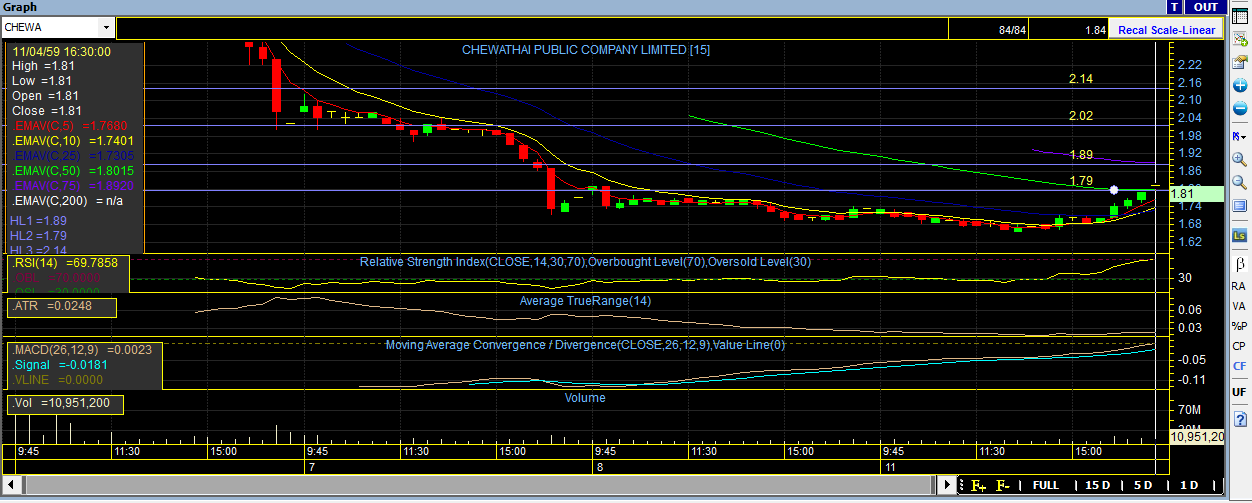Click the blue list panel icon

(1239, 208)
